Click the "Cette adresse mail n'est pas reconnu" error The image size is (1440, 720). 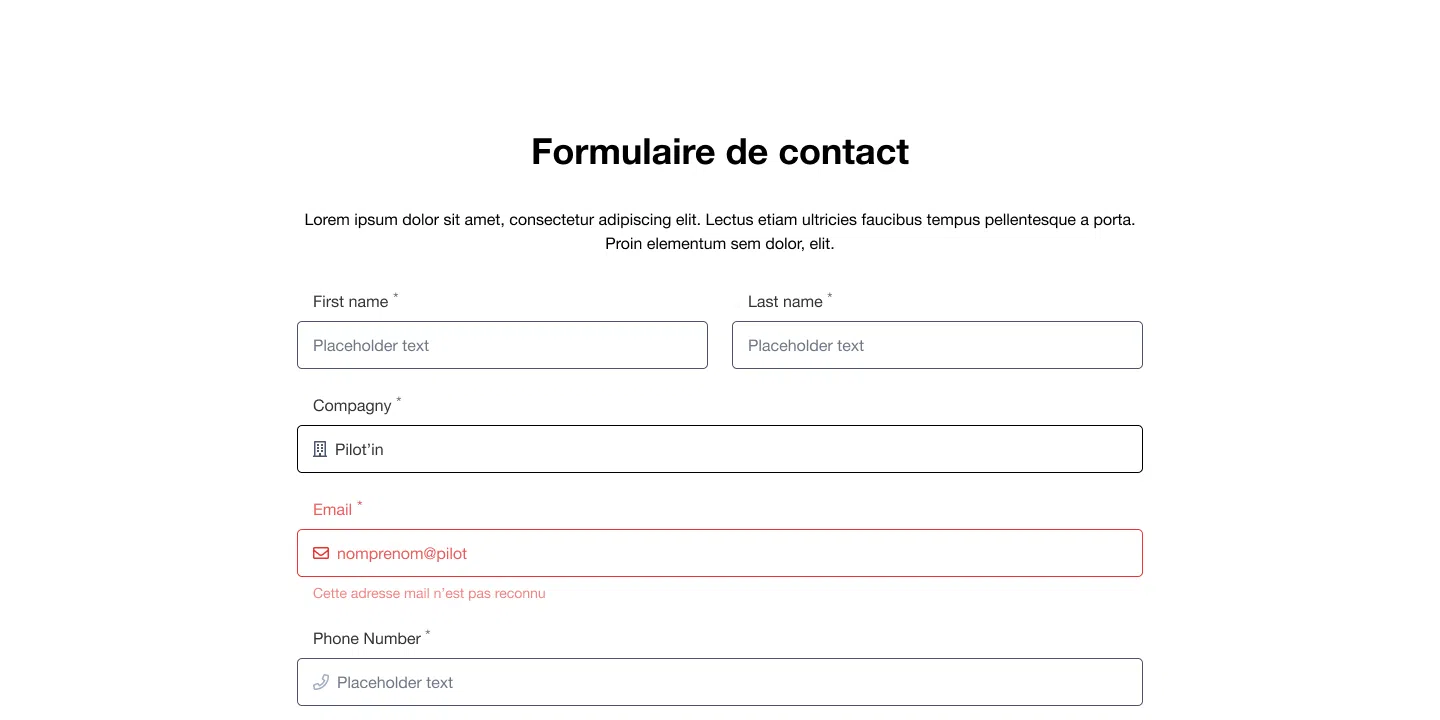[x=429, y=594]
